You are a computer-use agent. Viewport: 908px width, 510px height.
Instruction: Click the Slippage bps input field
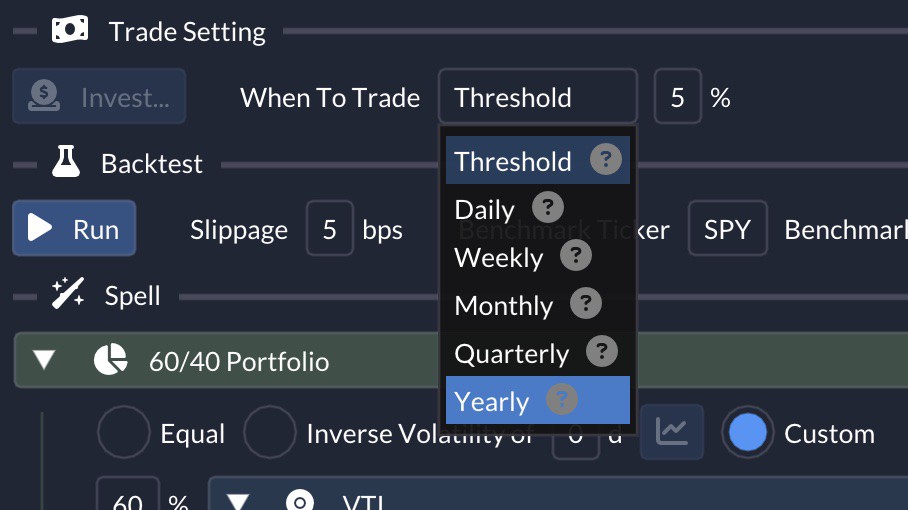329,228
